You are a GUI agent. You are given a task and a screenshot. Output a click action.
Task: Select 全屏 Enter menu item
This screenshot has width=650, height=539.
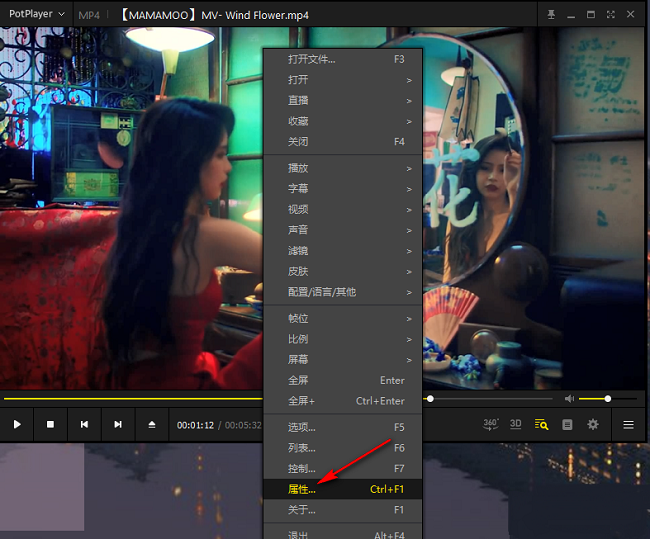tap(343, 381)
